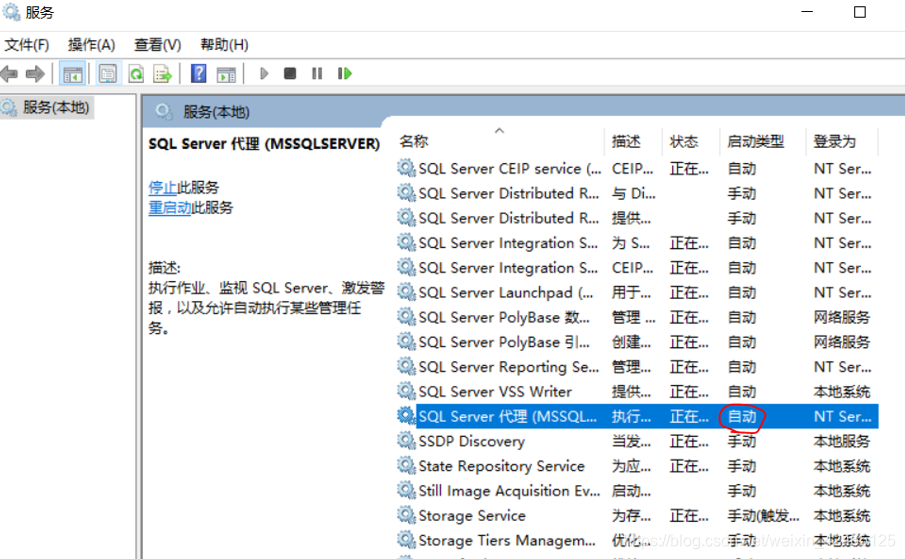Image resolution: width=905 pixels, height=559 pixels.
Task: Select SQL Server Distributed R... row described 提供...
Action: tap(637, 218)
